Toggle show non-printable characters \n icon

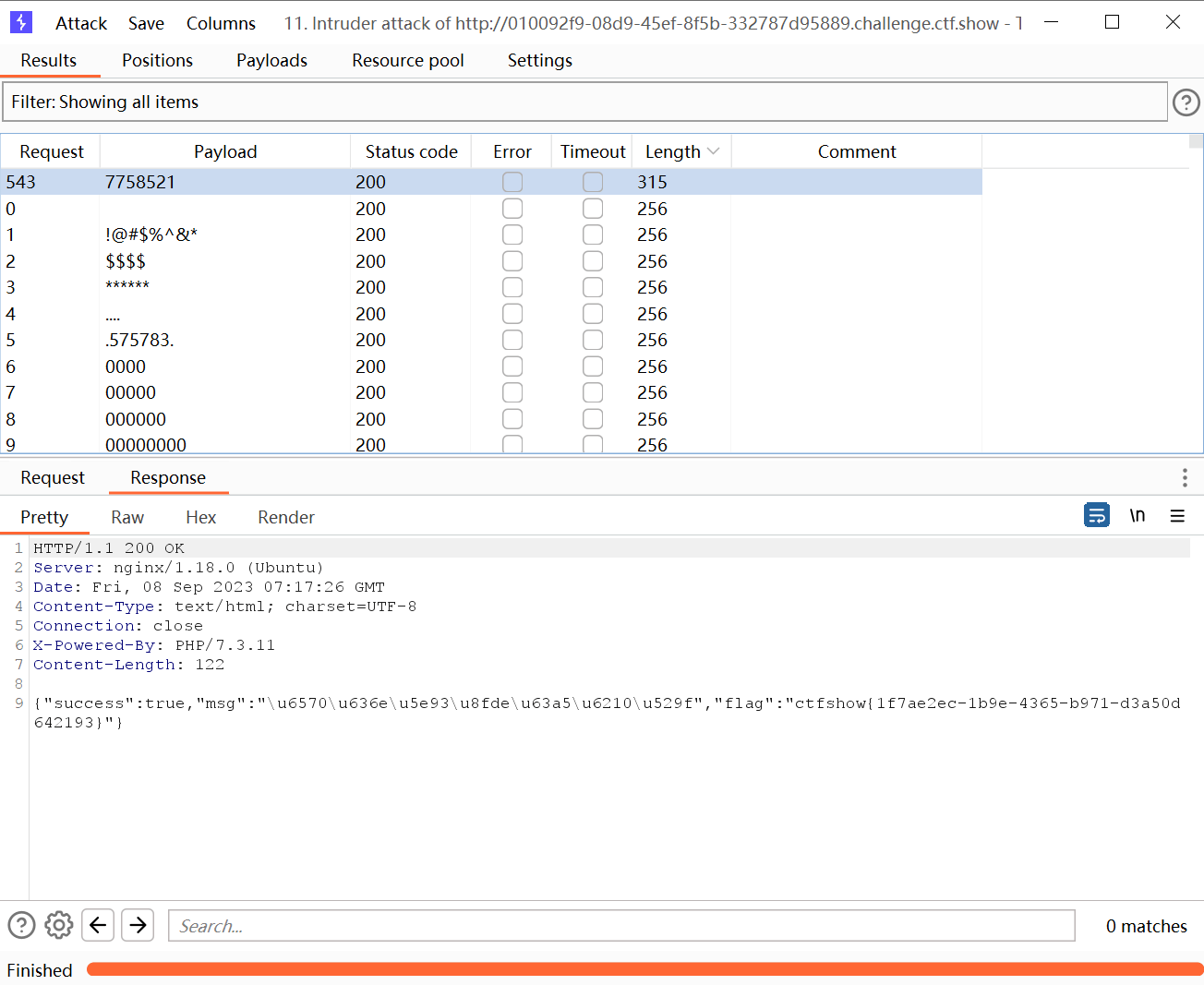[x=1138, y=515]
